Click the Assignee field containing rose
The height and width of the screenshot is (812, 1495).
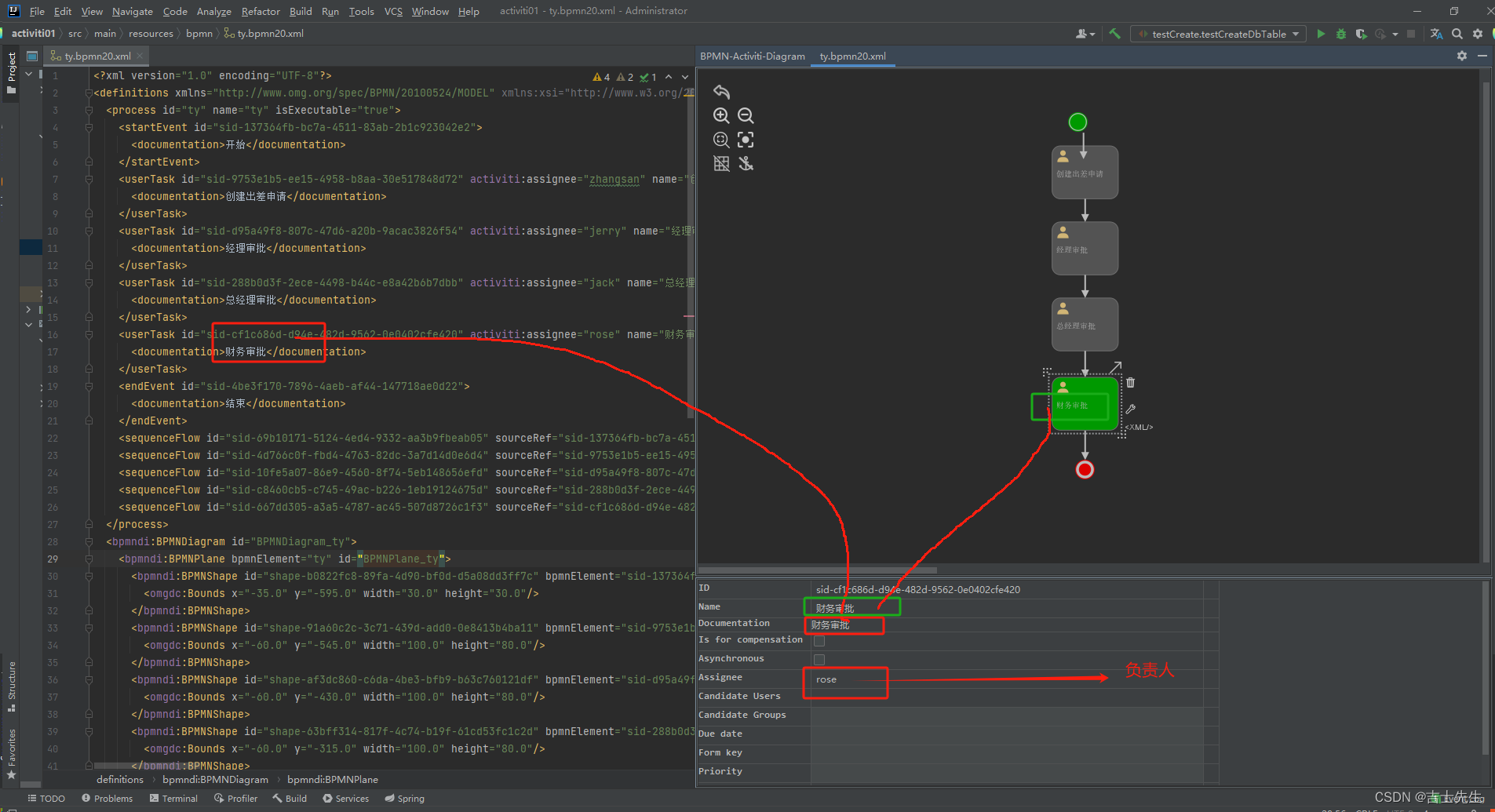click(1006, 679)
